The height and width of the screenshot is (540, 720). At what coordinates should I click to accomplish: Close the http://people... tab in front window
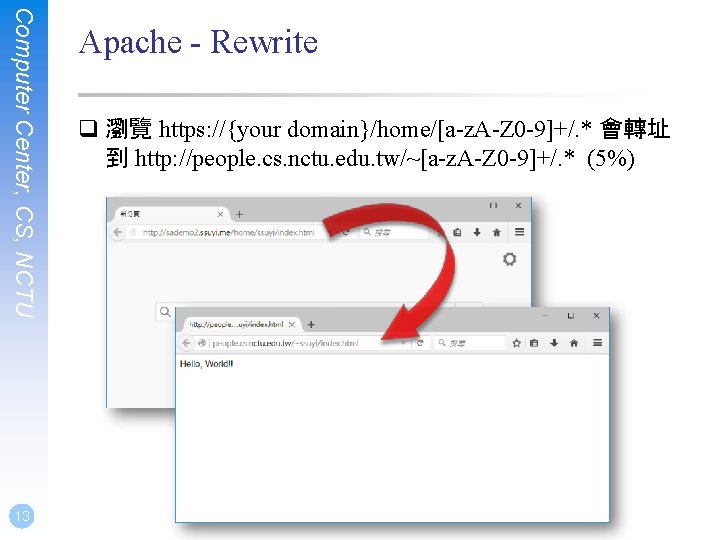click(292, 325)
